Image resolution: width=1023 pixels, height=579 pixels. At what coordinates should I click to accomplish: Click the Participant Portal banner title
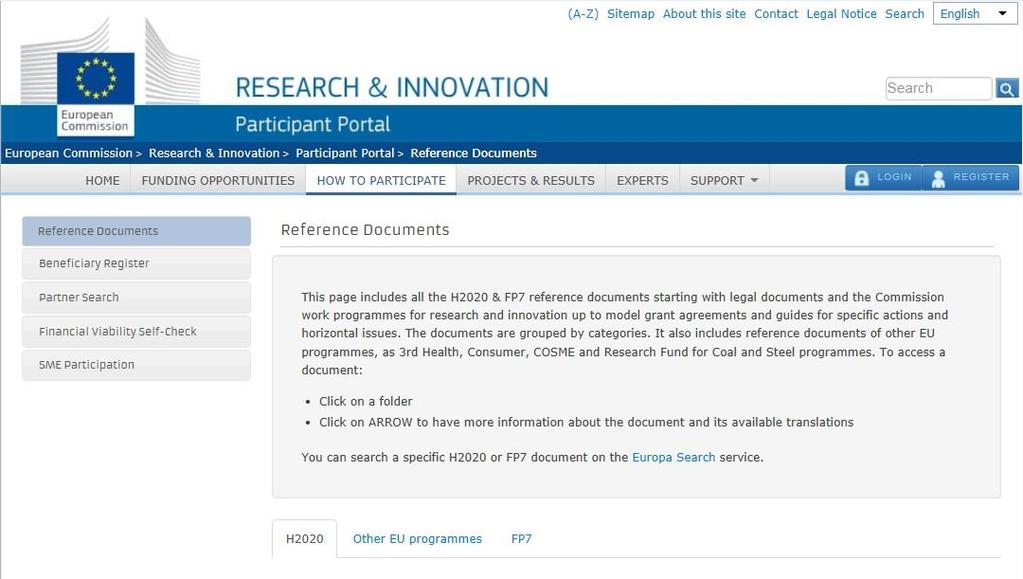click(313, 124)
